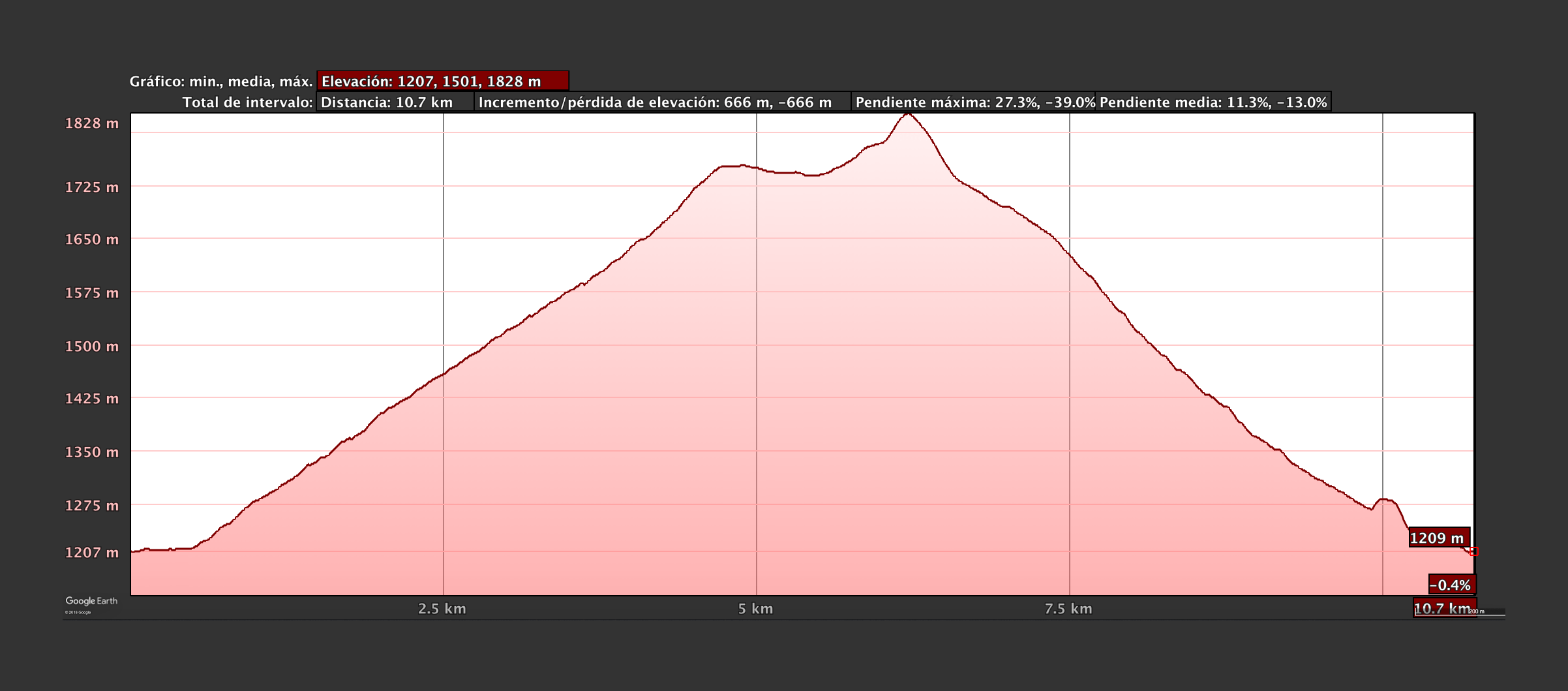1568x691 pixels.
Task: Click the 1828 m y-axis label
Action: 92,123
